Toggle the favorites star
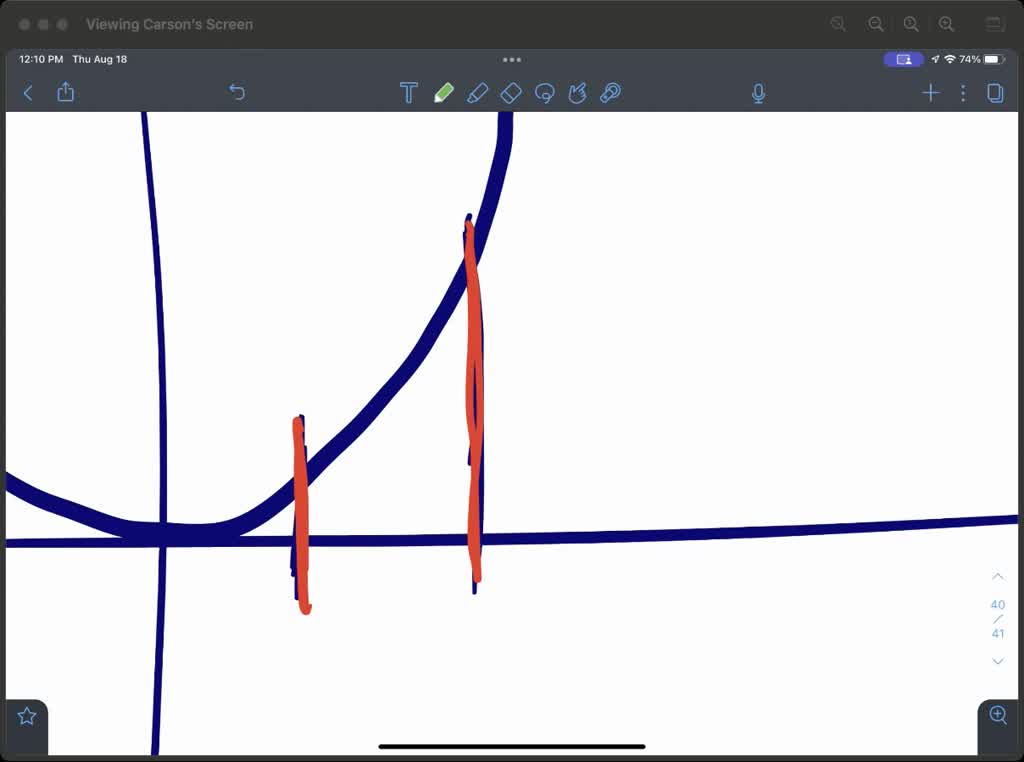1024x762 pixels. (x=26, y=715)
